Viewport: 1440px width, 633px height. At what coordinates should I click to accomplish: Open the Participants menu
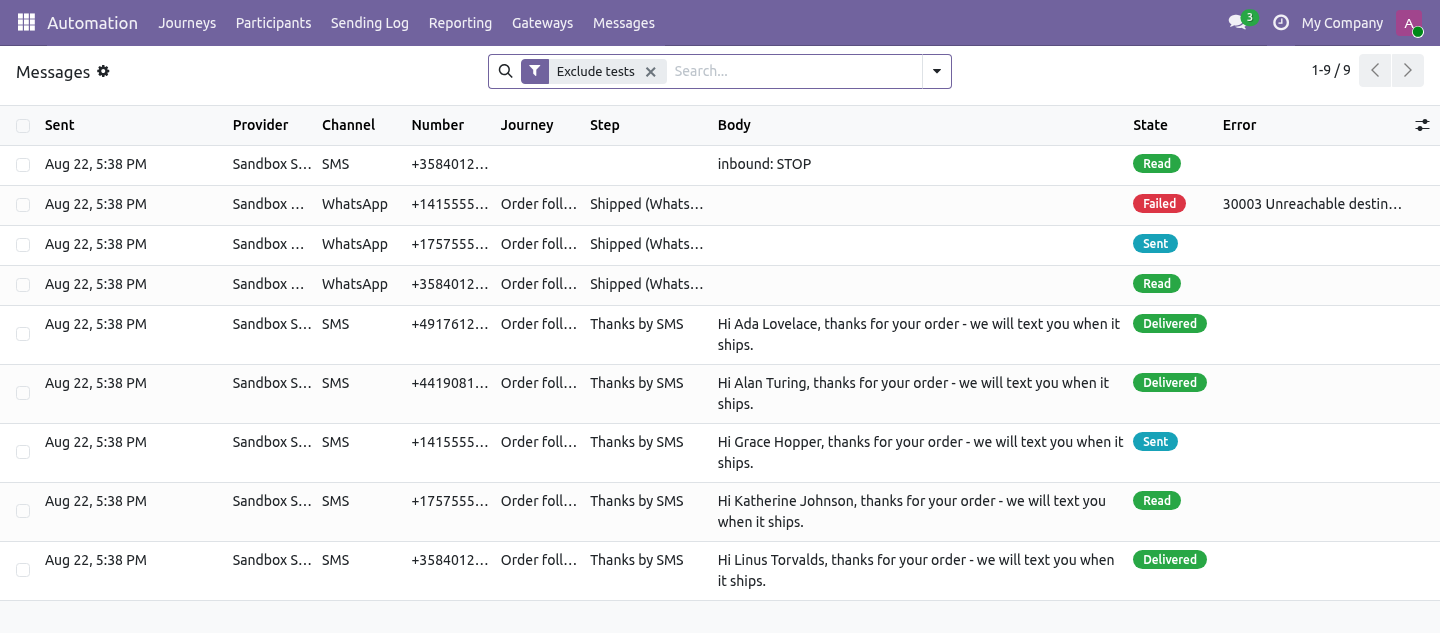pyautogui.click(x=273, y=23)
